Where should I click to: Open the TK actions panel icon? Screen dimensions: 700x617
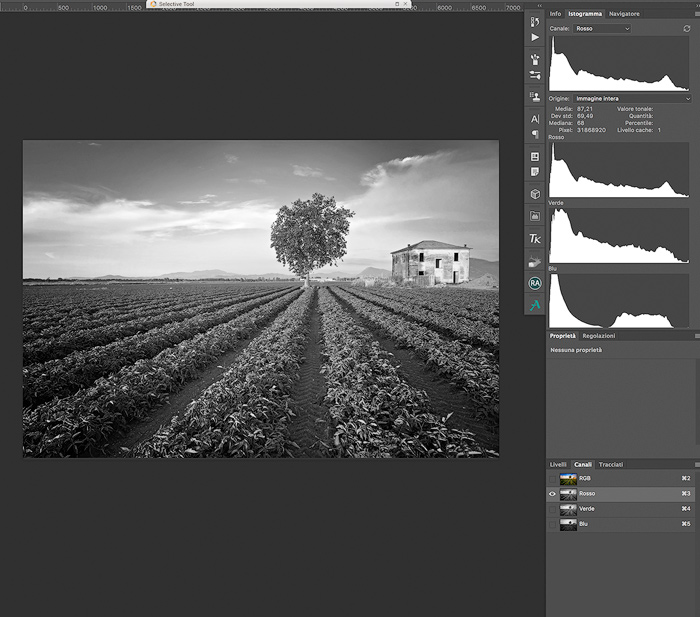[x=535, y=239]
